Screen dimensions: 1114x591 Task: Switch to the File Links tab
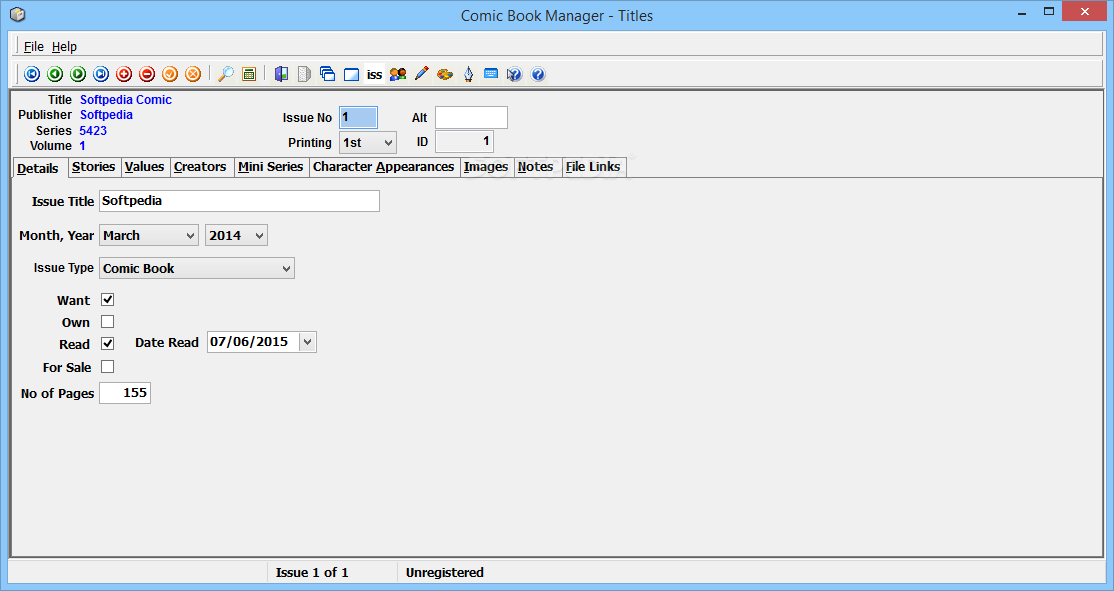[593, 167]
